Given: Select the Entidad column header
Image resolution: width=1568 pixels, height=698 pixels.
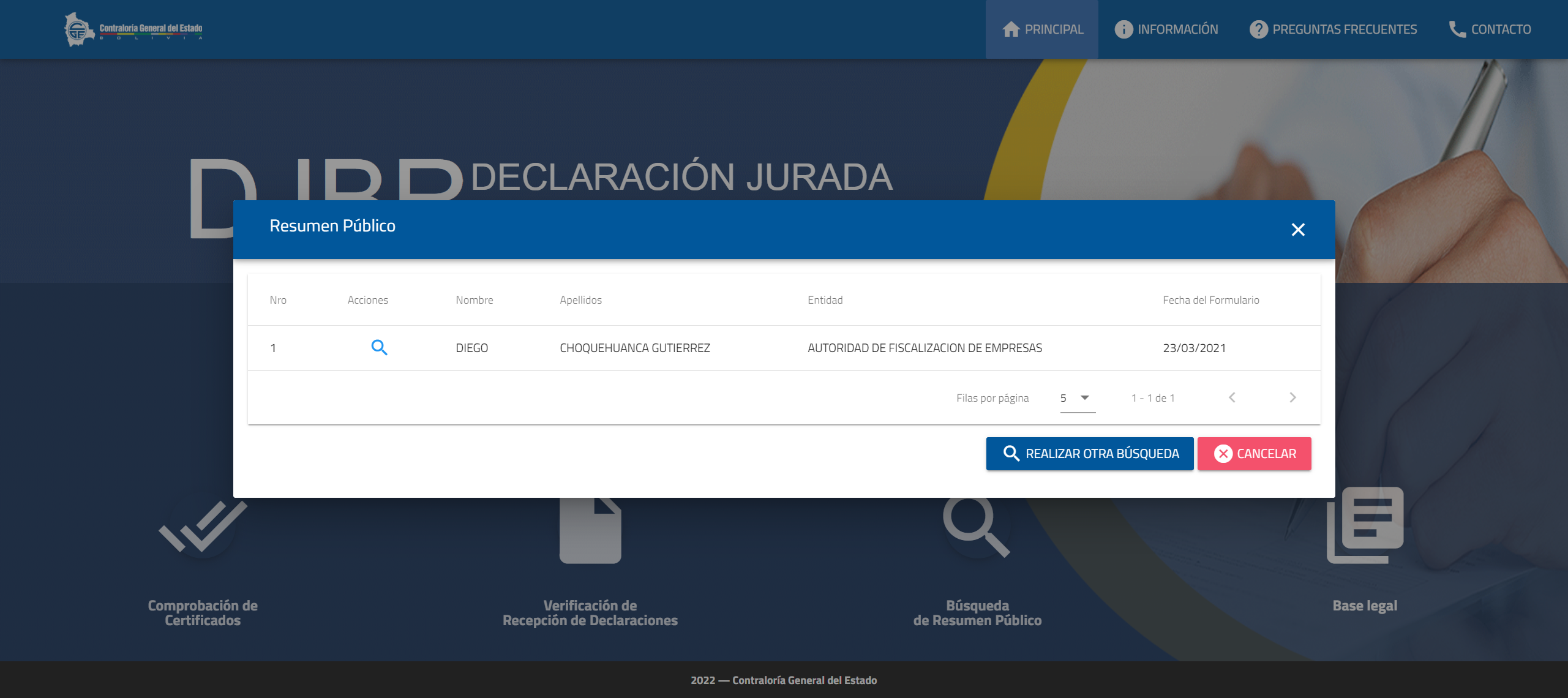Looking at the screenshot, I should (x=825, y=300).
